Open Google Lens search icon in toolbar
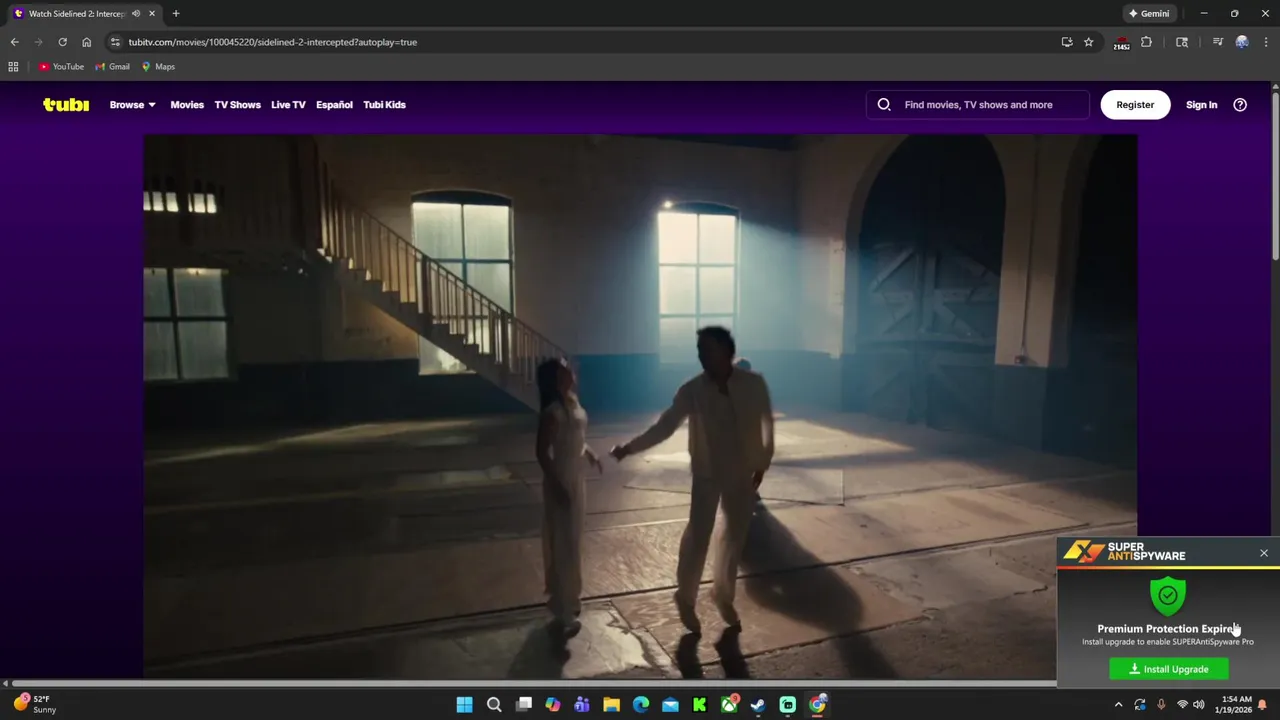This screenshot has width=1280, height=720. 1182,42
